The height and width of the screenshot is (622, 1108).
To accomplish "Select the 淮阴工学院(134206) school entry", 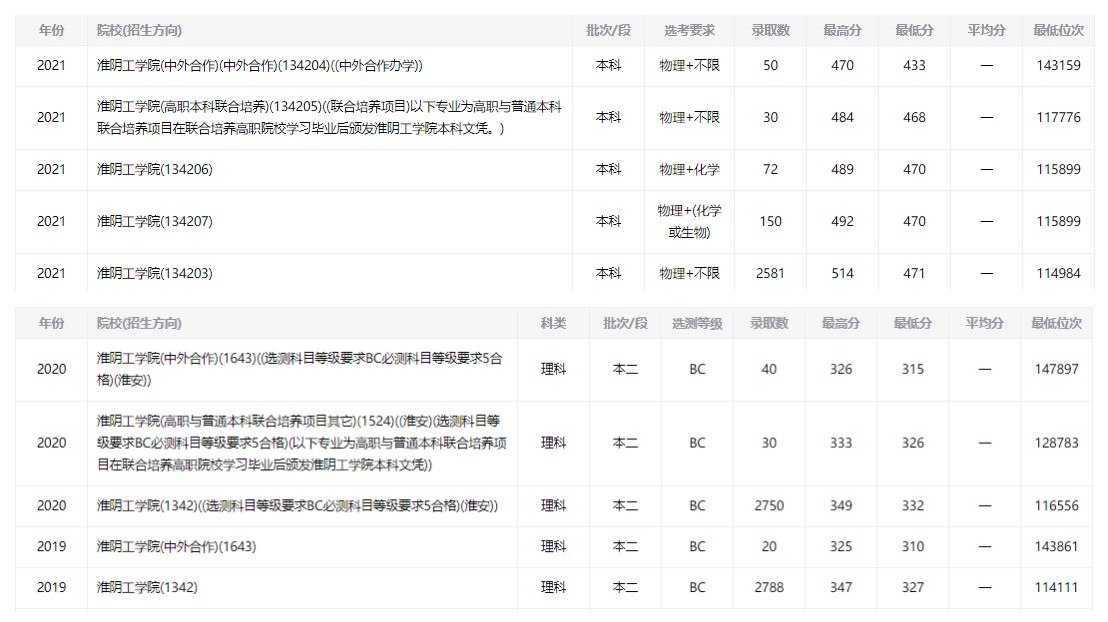I will (155, 170).
